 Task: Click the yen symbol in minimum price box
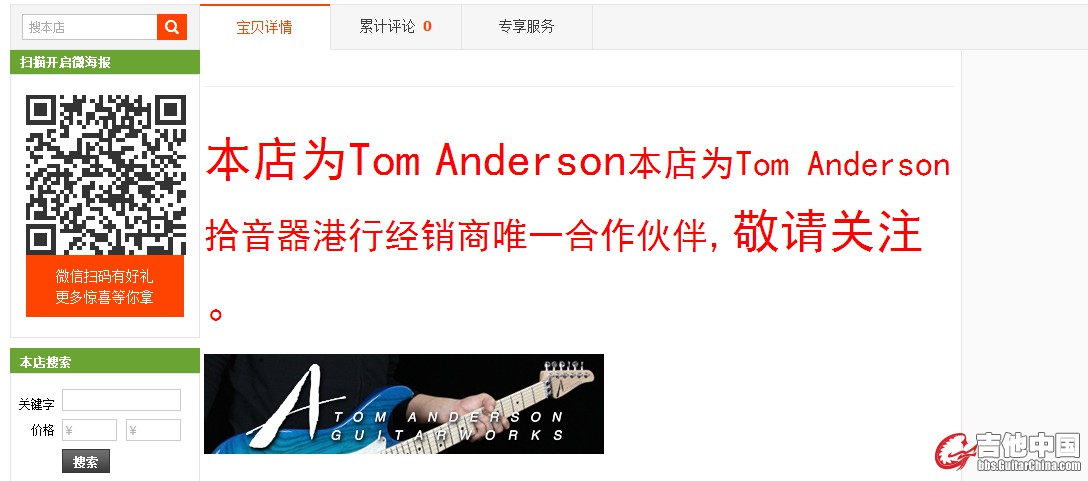68,431
